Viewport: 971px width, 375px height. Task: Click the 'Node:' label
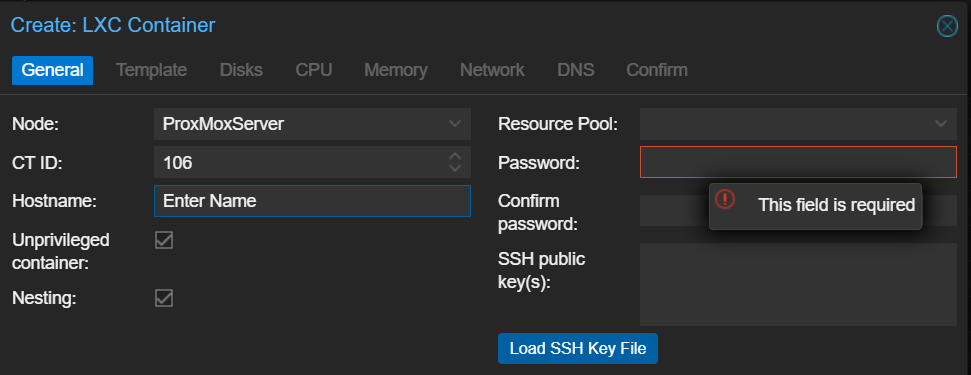35,124
